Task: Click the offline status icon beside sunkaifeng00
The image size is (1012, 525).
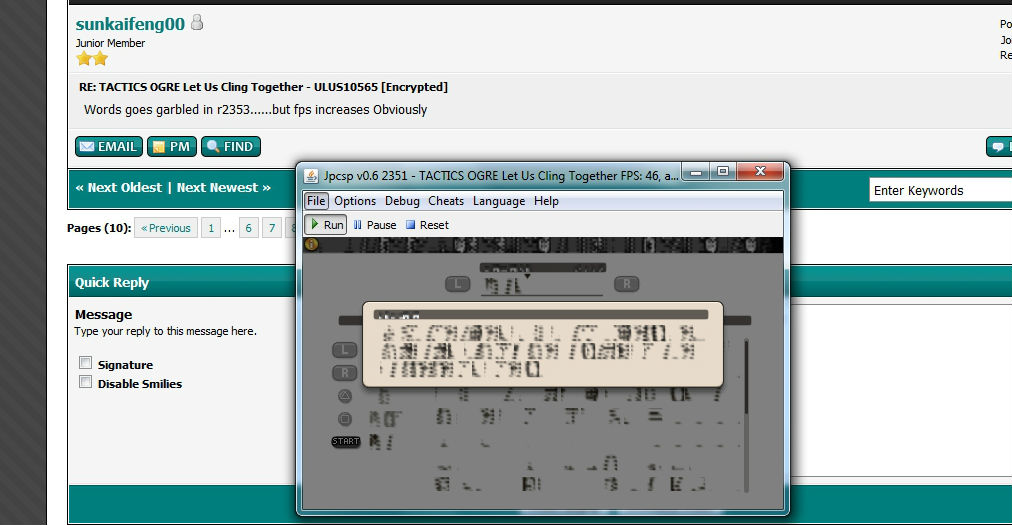Action: click(x=197, y=23)
